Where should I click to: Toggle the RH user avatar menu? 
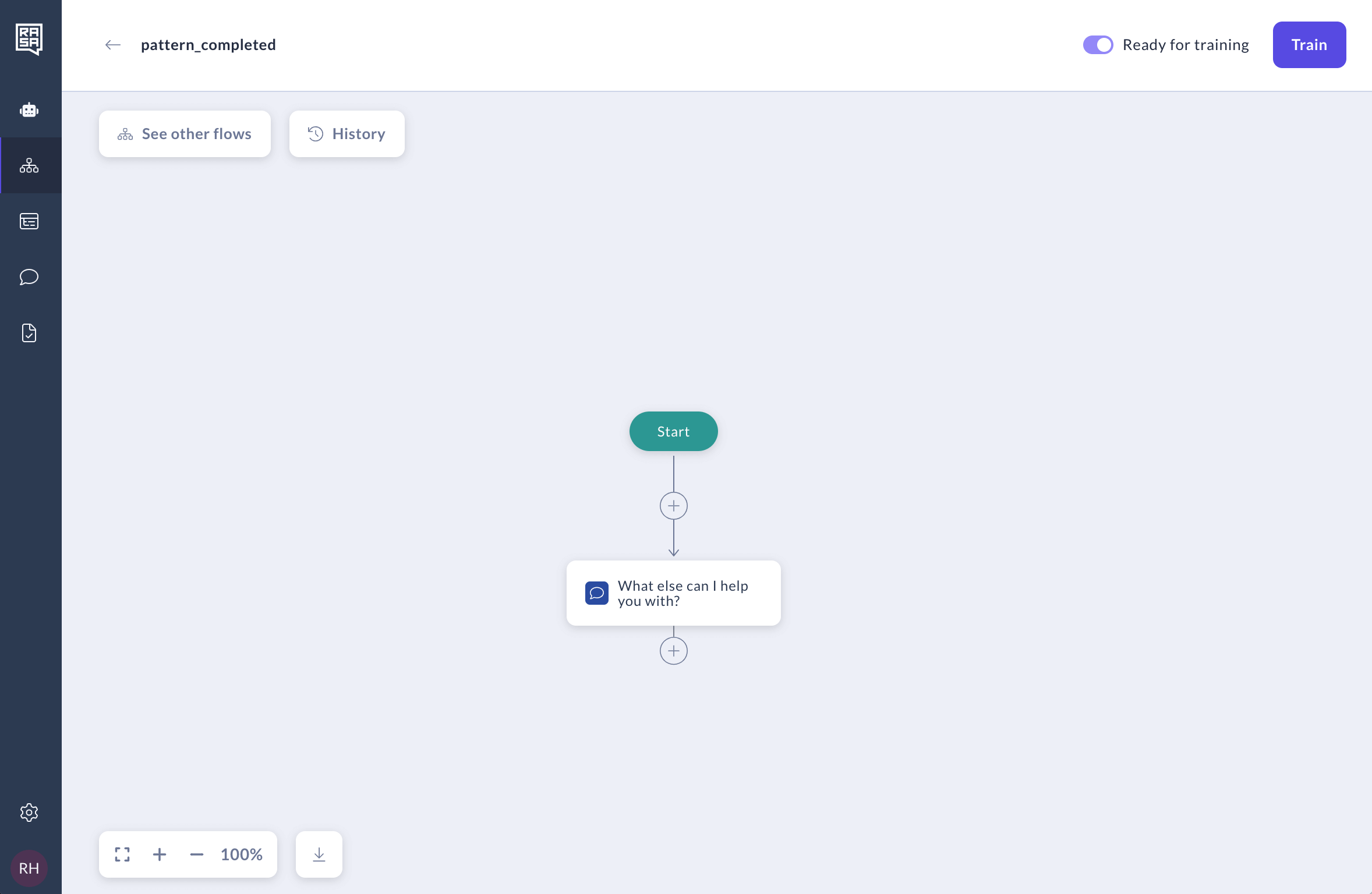pyautogui.click(x=30, y=868)
